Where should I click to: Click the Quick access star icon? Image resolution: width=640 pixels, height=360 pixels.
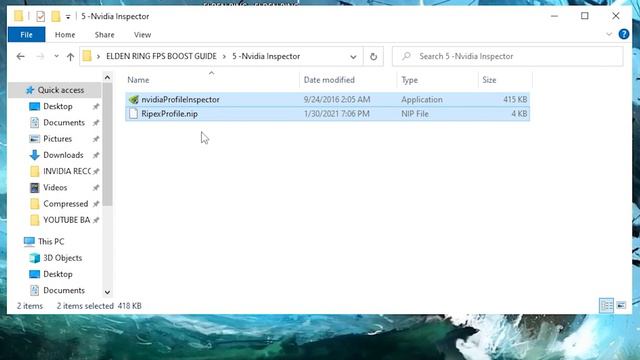pyautogui.click(x=30, y=90)
